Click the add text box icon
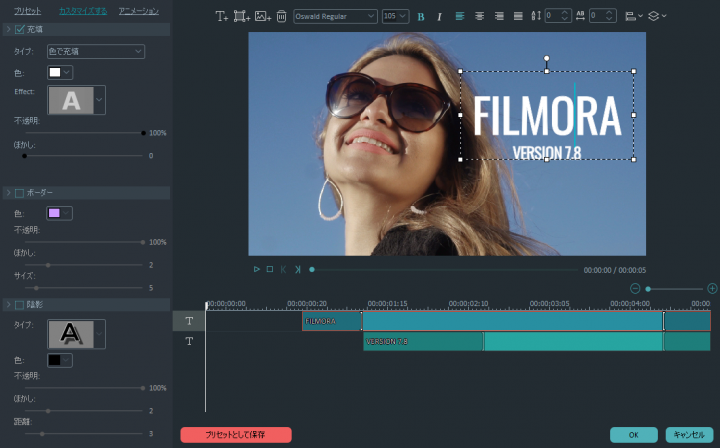Image resolution: width=720 pixels, height=448 pixels. pos(222,16)
